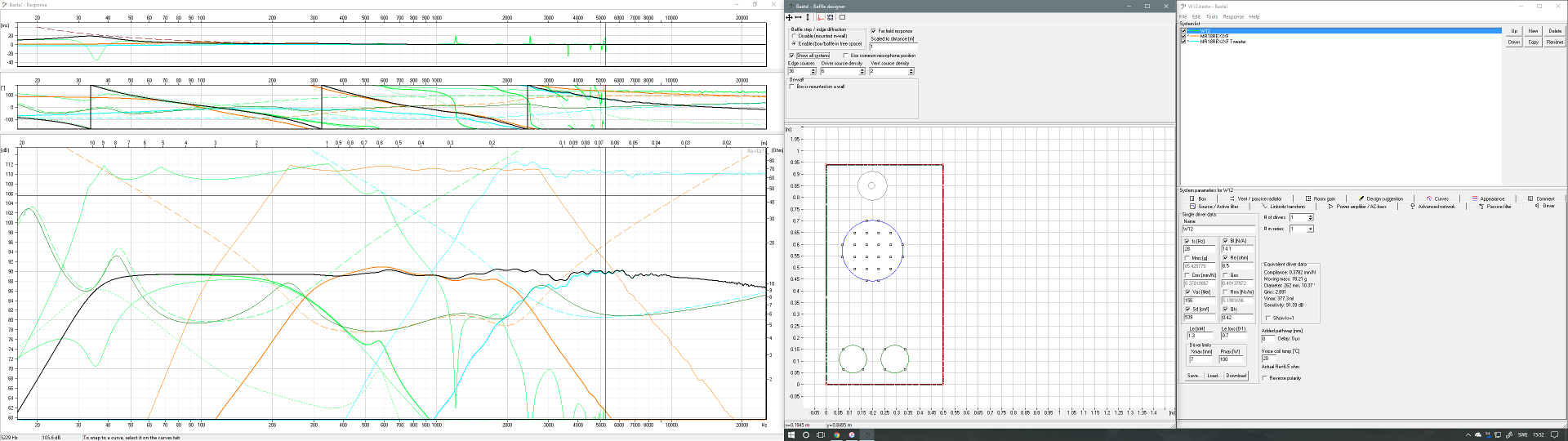Click the rectangle baffle shape icon
Image resolution: width=1568 pixels, height=441 pixels.
(842, 17)
